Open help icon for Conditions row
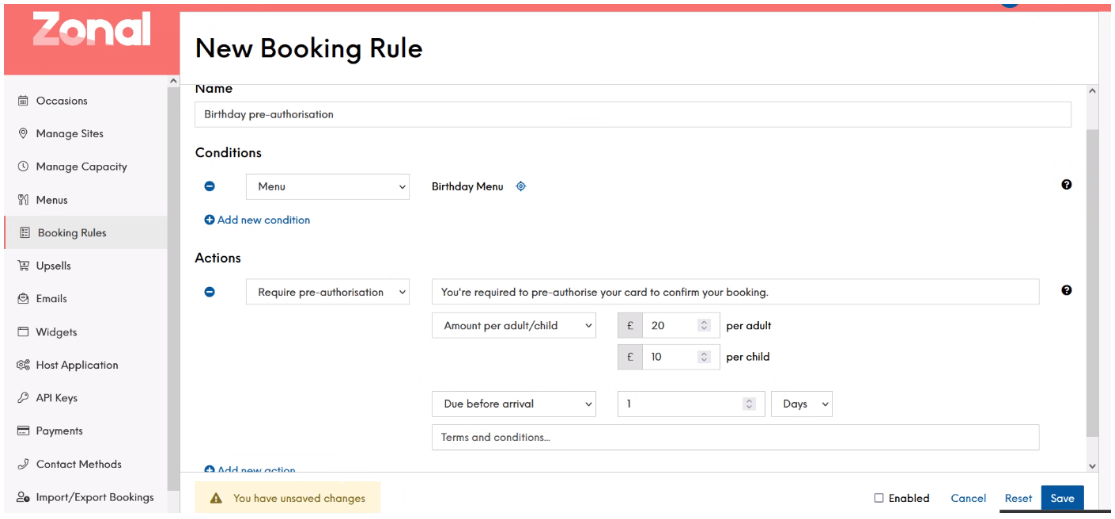This screenshot has width=1115, height=519. (1066, 185)
